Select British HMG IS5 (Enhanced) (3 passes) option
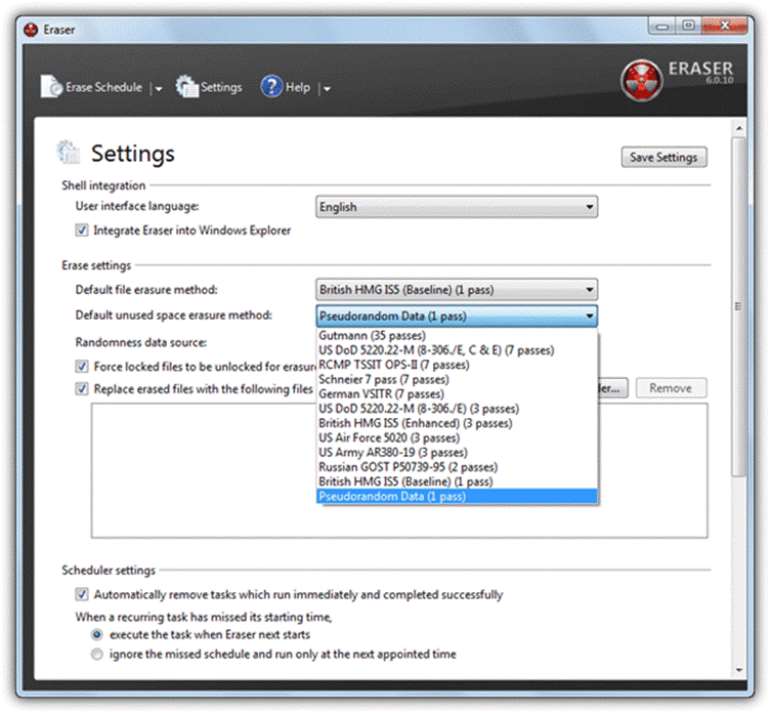The image size is (770, 712). [457, 423]
